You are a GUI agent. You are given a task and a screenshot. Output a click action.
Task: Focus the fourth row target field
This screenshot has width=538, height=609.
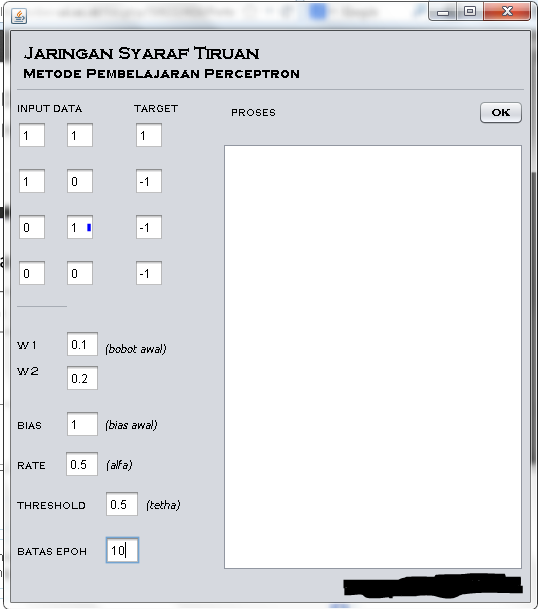point(149,273)
